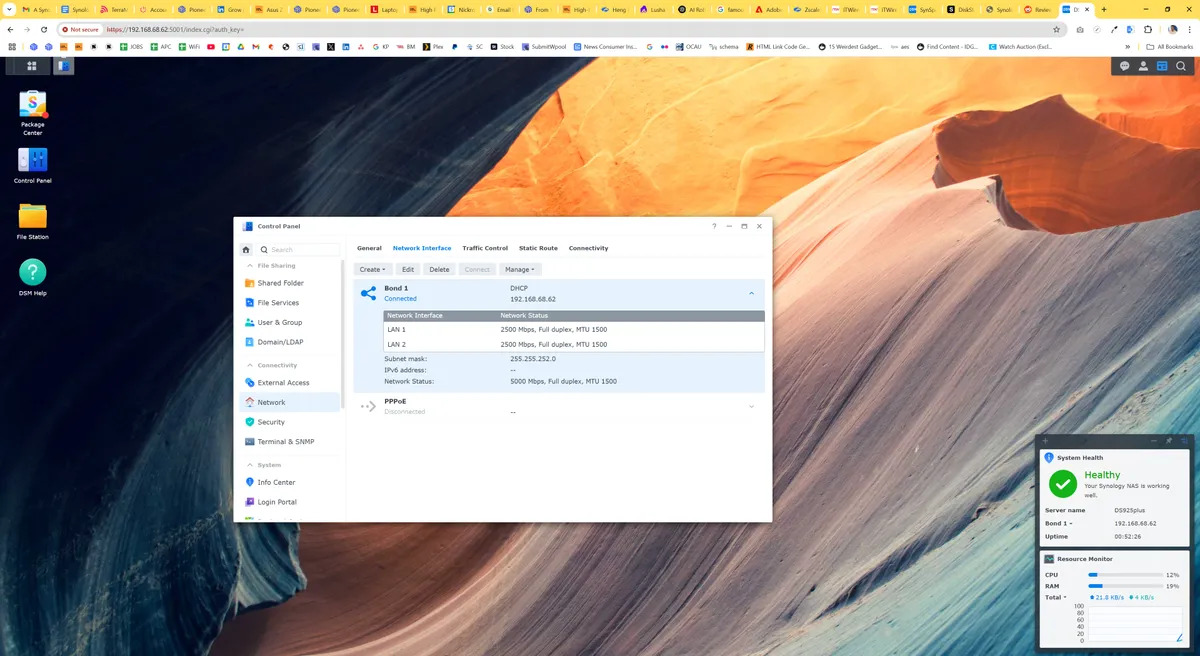
Task: Open the user options person icon
Action: coord(1143,66)
